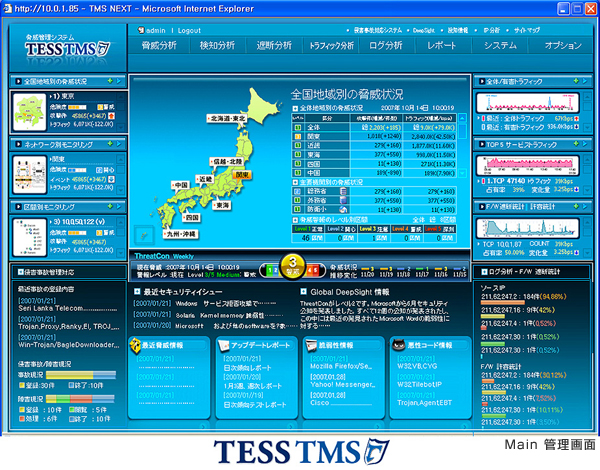This screenshot has width=600, height=470.
Task: Open the オプション menu tab
Action: coord(563,46)
